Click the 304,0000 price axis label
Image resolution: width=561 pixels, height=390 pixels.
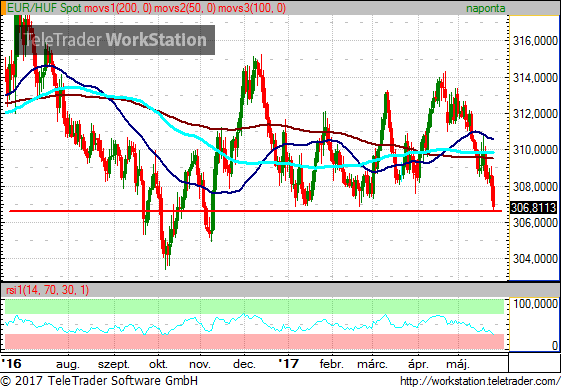coord(535,259)
